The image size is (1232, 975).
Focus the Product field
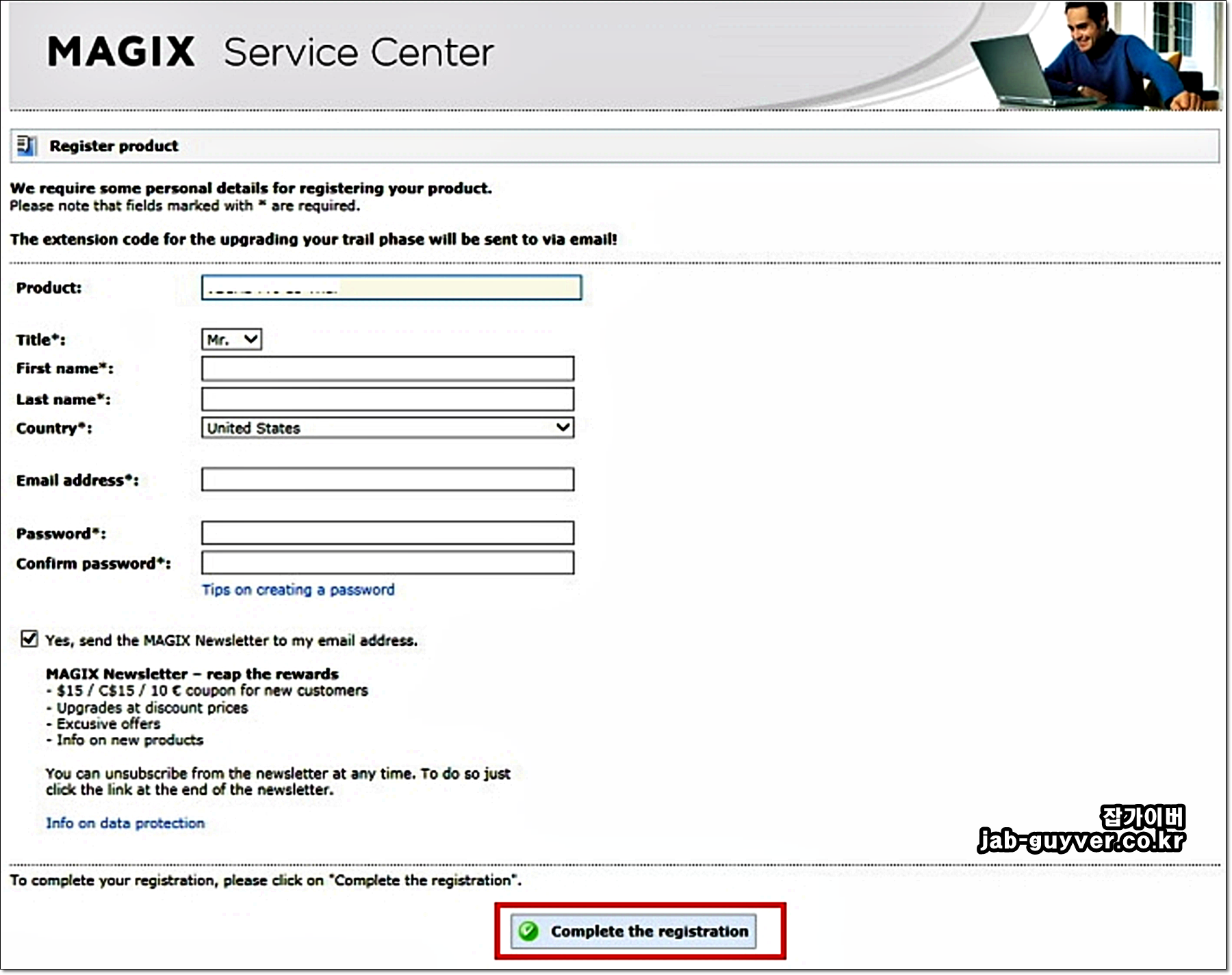(x=392, y=288)
